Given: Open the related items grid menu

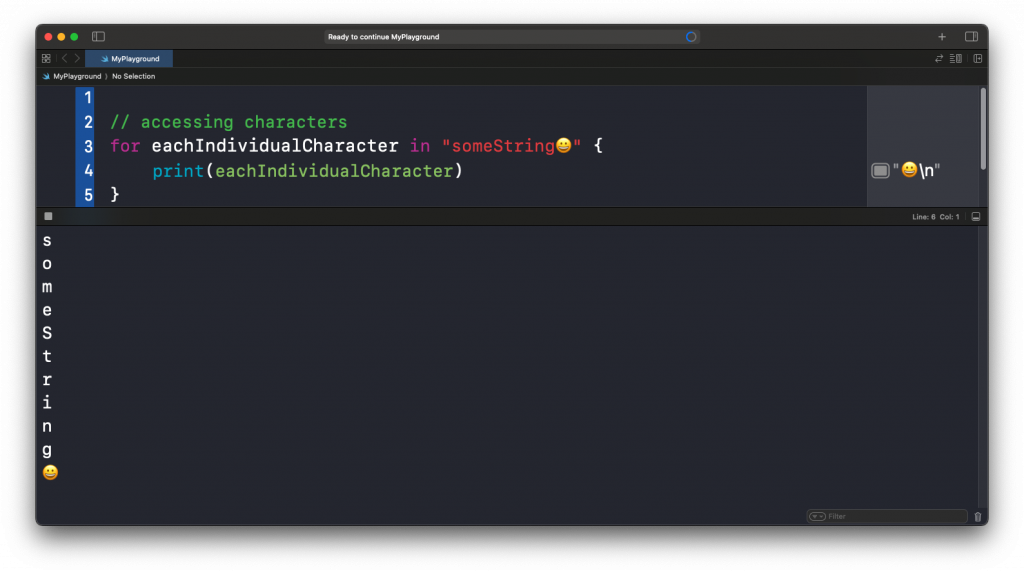Looking at the screenshot, I should tap(46, 59).
